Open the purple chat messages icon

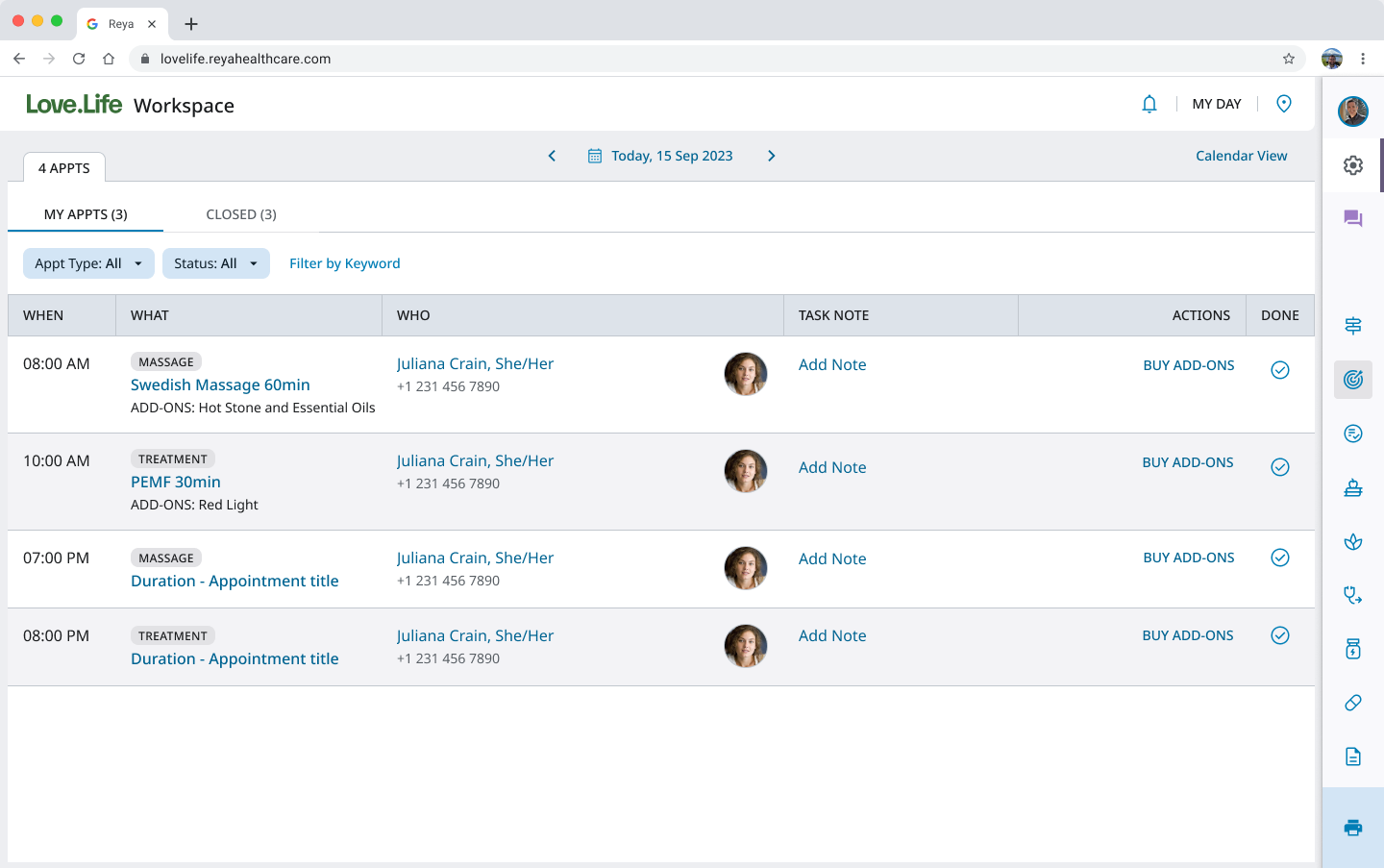coord(1352,219)
